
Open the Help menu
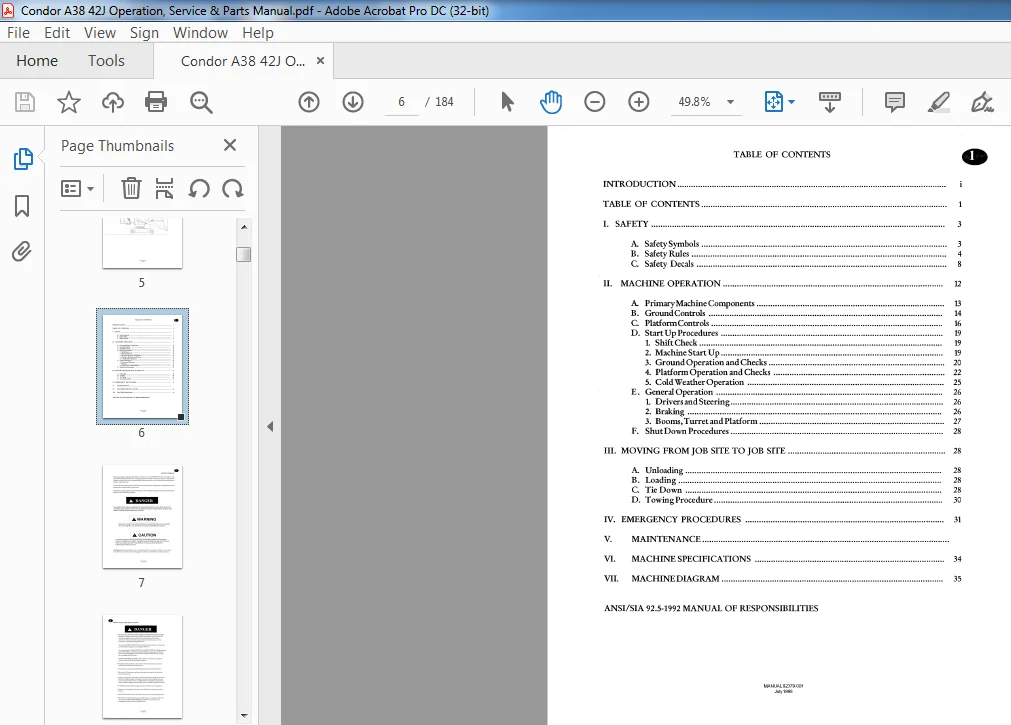tap(258, 33)
